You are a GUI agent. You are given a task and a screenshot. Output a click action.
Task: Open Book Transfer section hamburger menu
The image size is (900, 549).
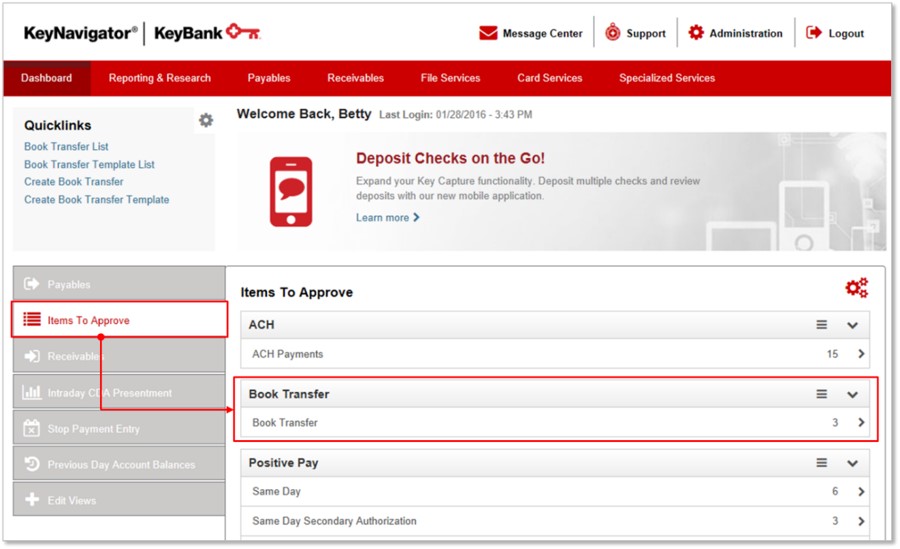[821, 394]
